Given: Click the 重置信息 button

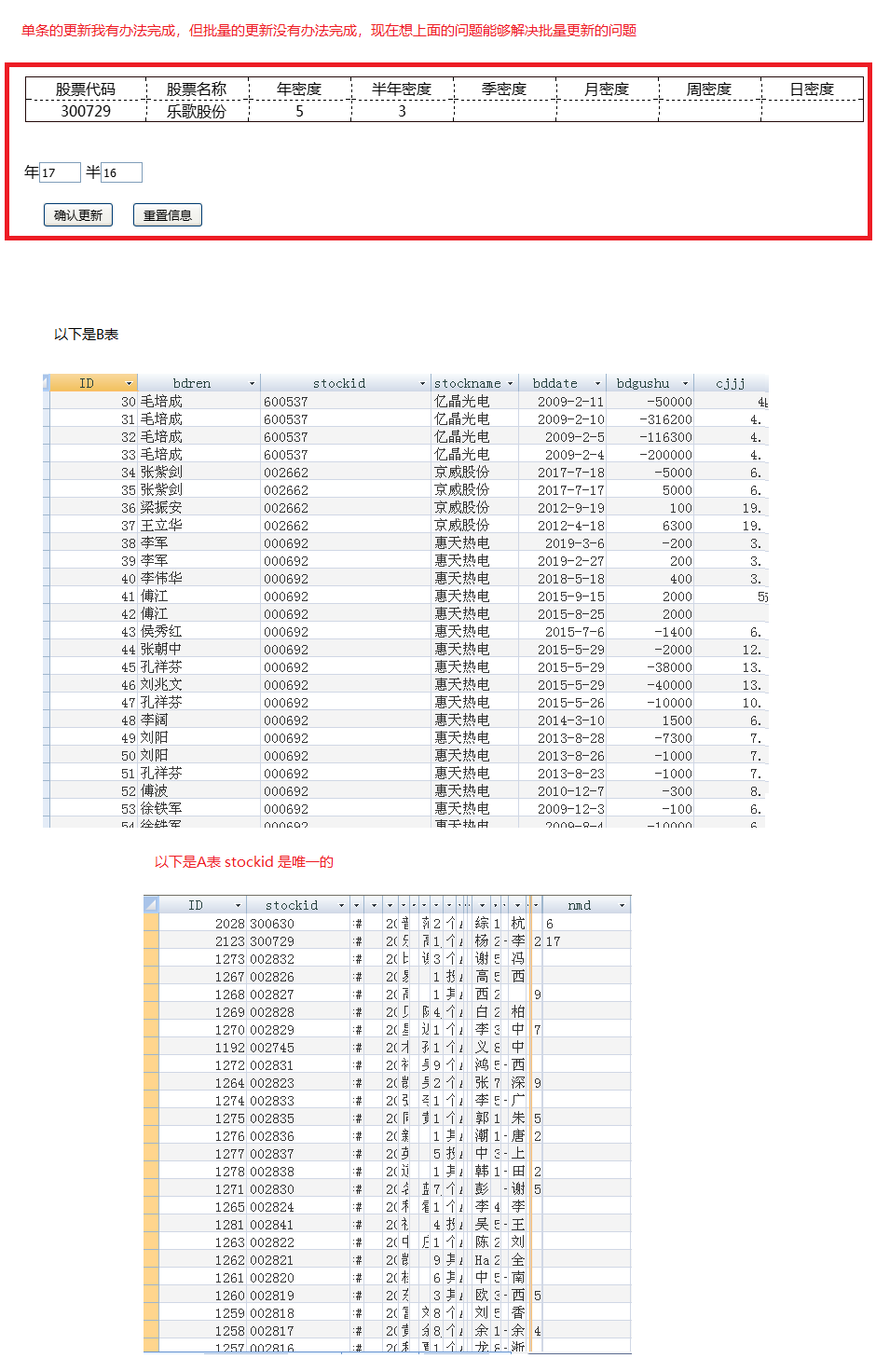Looking at the screenshot, I should click(168, 215).
